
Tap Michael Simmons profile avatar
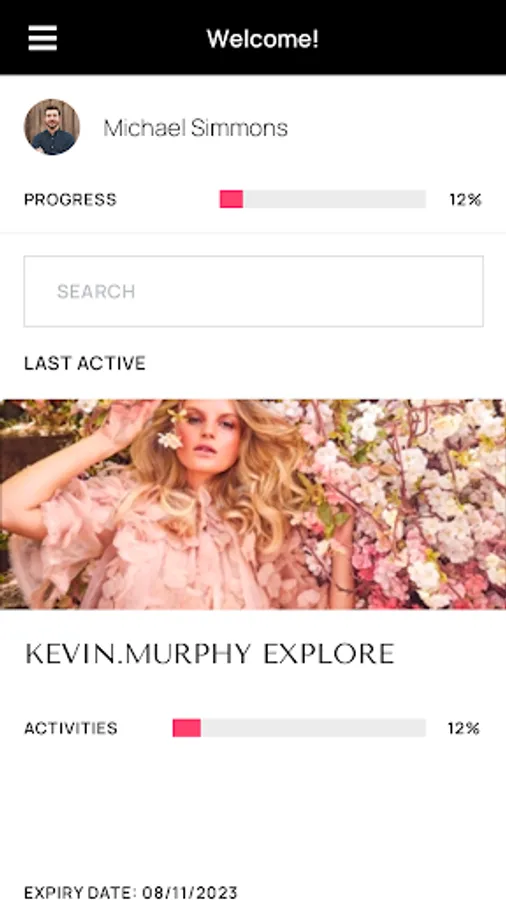[52, 127]
